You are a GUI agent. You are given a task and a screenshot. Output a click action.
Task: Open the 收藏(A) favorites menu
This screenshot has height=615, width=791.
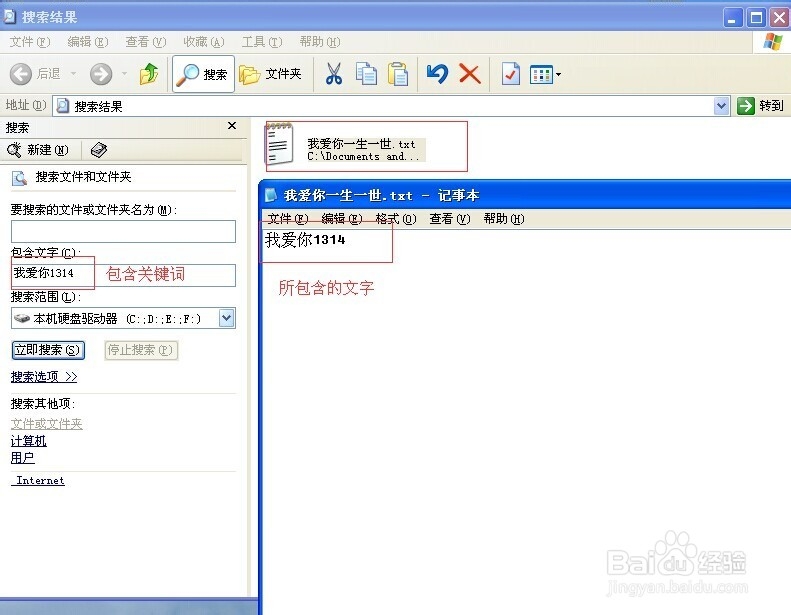pyautogui.click(x=204, y=42)
